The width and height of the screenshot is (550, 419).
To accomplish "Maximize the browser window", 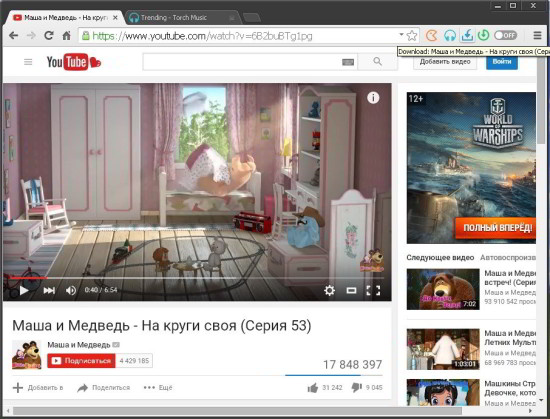I will tap(513, 6).
